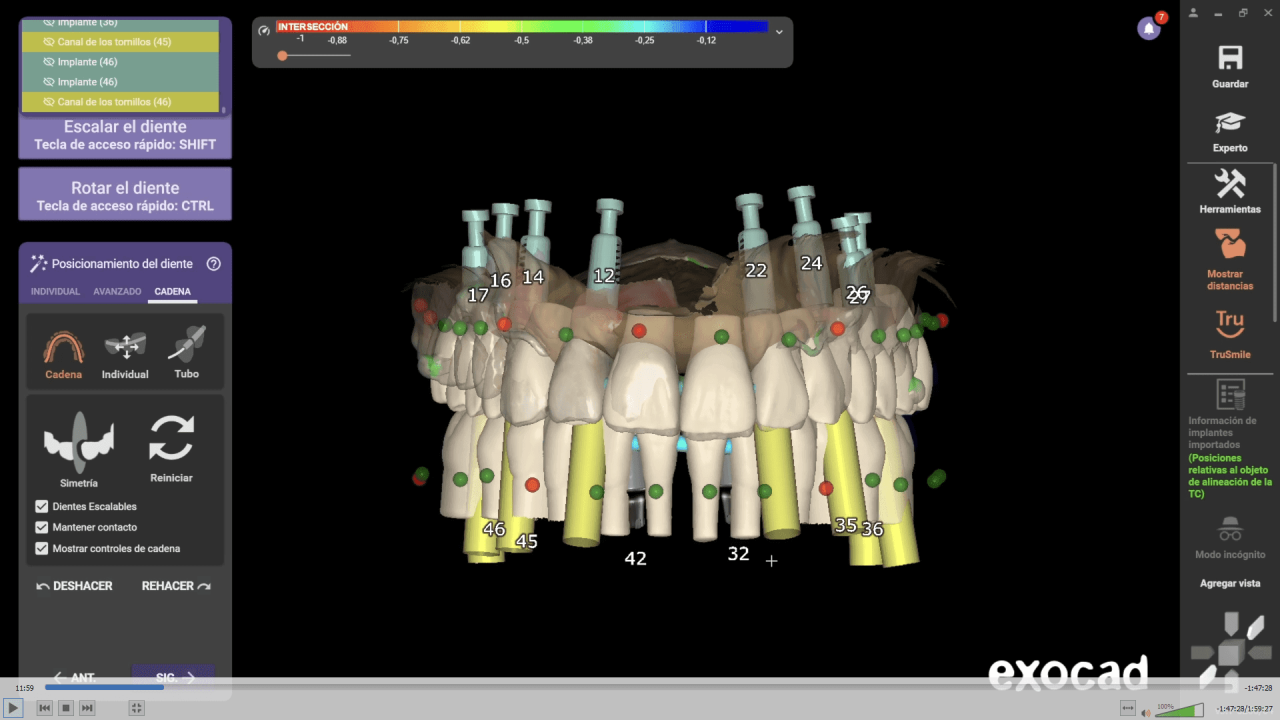Click the user account icon at top right
1280x720 pixels.
(x=1193, y=13)
